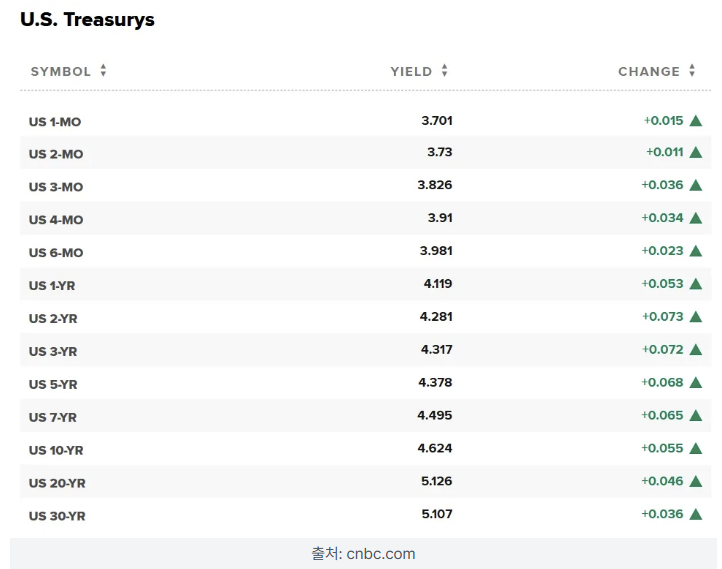Click the CHANGE column header
This screenshot has width=722, height=569.
[x=649, y=71]
